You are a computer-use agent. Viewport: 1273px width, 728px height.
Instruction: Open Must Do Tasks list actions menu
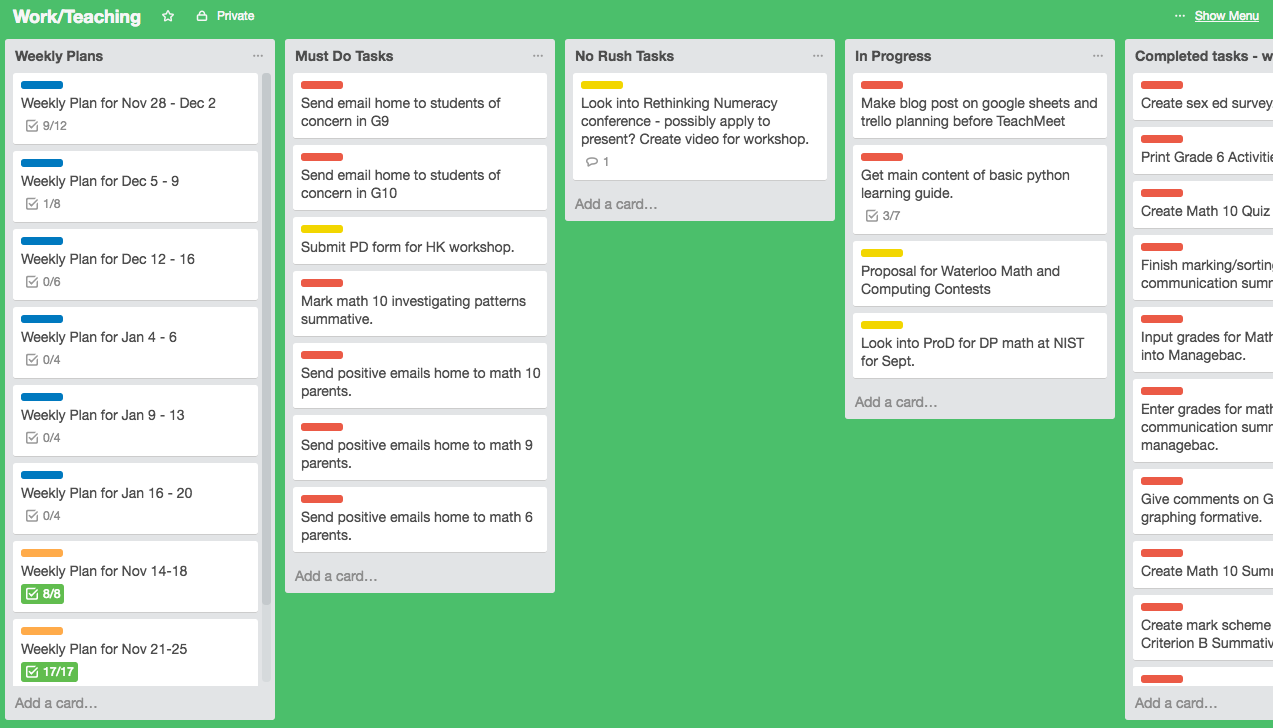pos(538,56)
